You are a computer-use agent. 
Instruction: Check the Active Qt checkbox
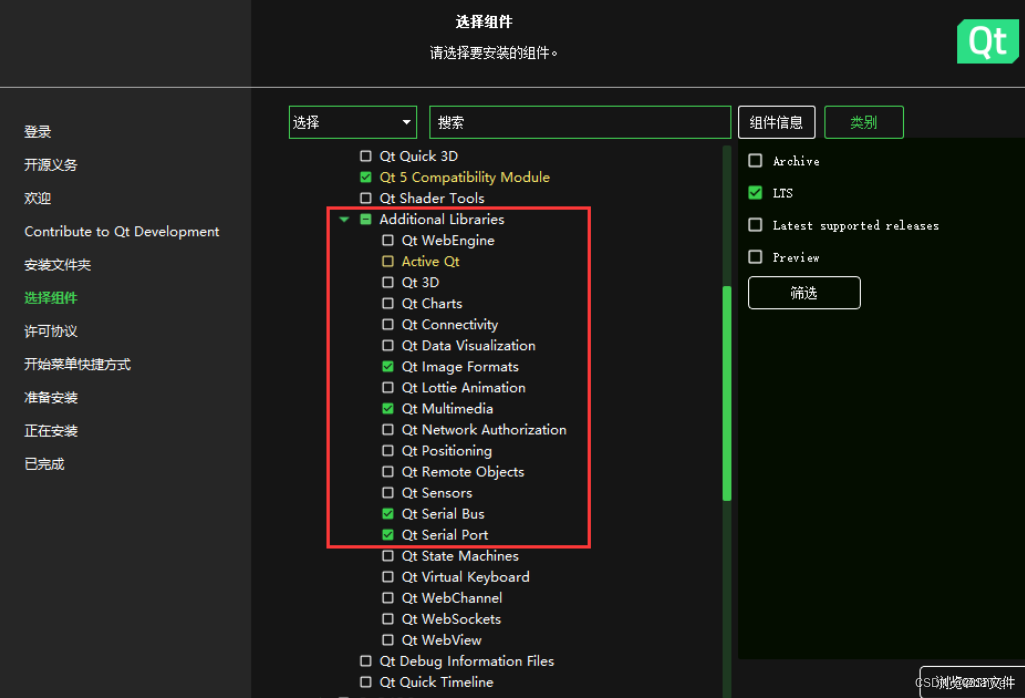pyautogui.click(x=388, y=261)
